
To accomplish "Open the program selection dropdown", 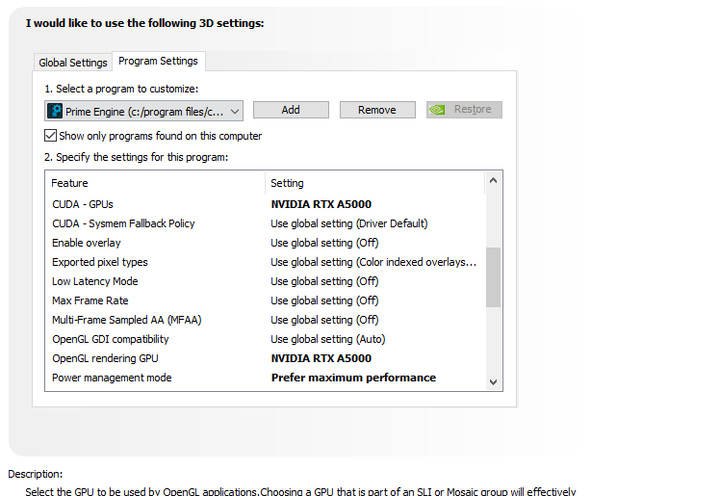I will coord(235,111).
